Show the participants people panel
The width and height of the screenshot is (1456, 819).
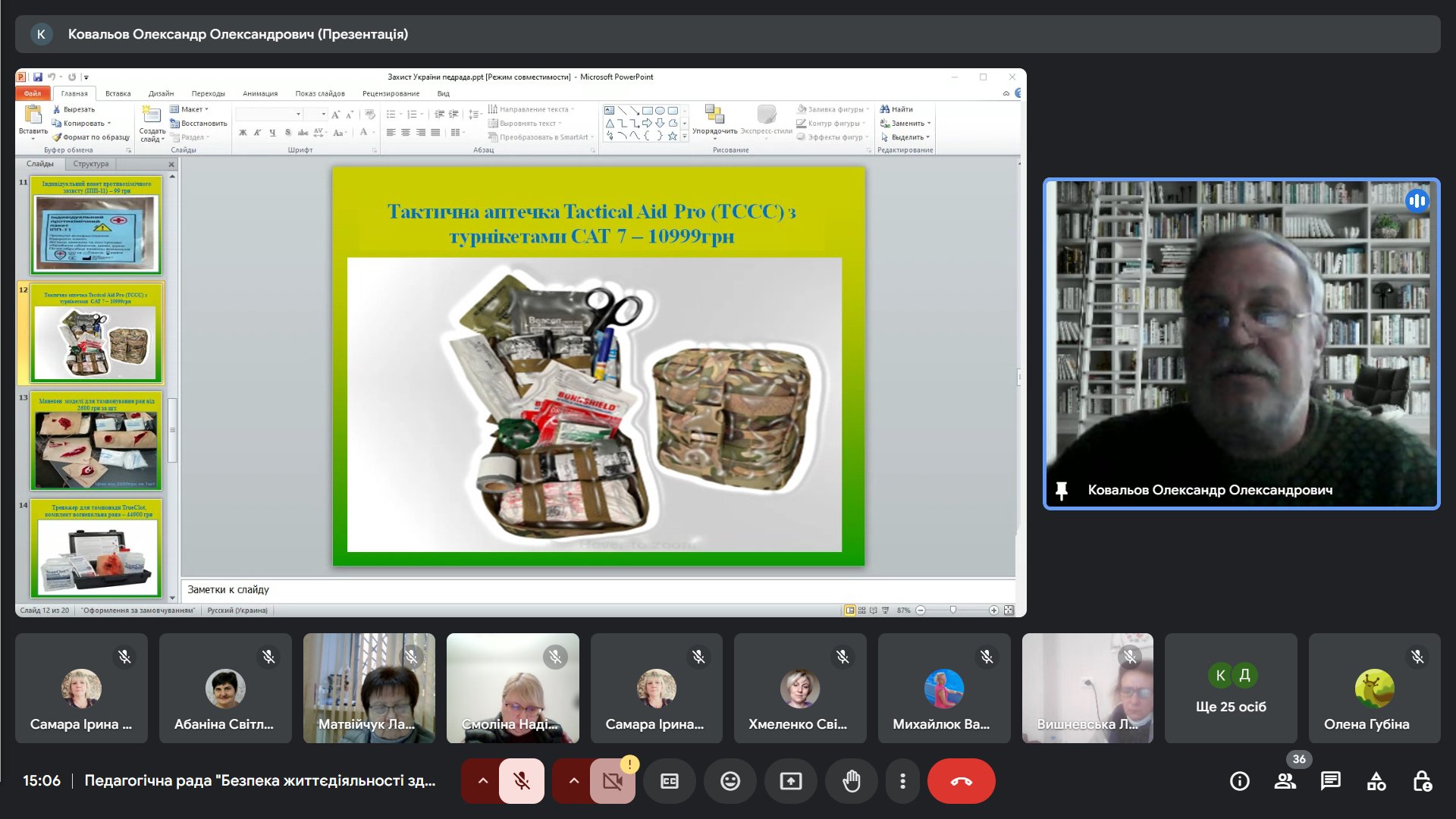click(x=1285, y=781)
